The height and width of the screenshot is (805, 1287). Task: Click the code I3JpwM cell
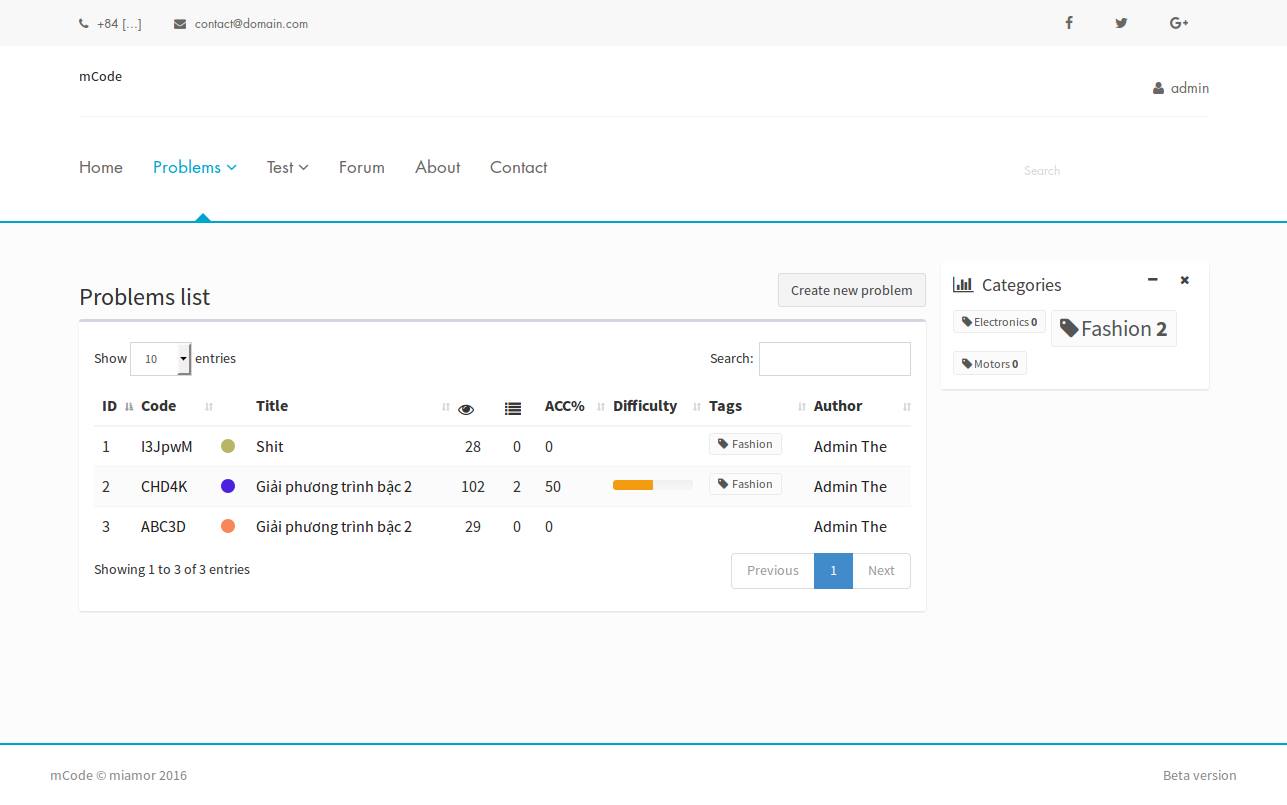point(166,447)
